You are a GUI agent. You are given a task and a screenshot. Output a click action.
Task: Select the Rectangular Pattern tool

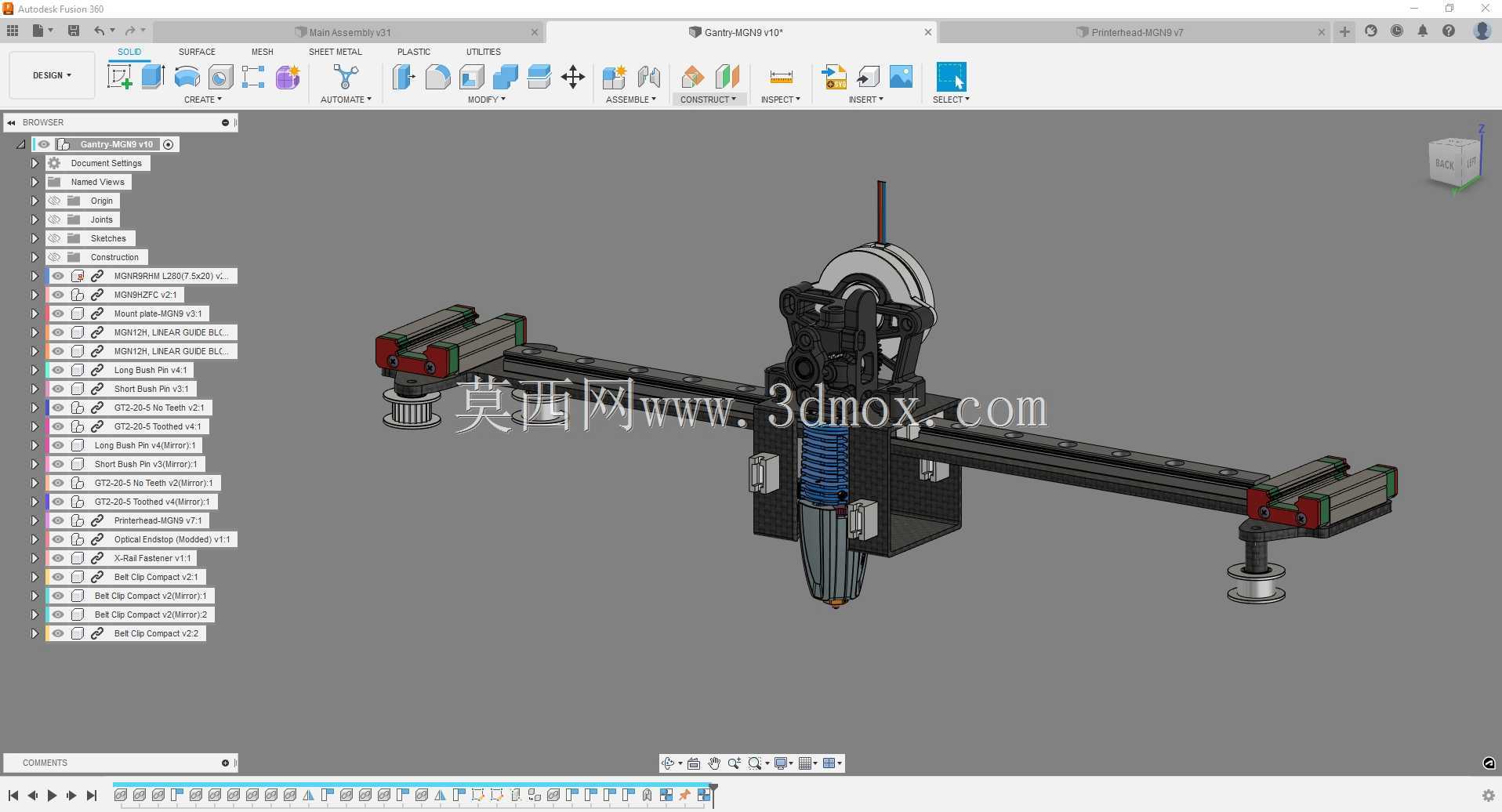(253, 77)
